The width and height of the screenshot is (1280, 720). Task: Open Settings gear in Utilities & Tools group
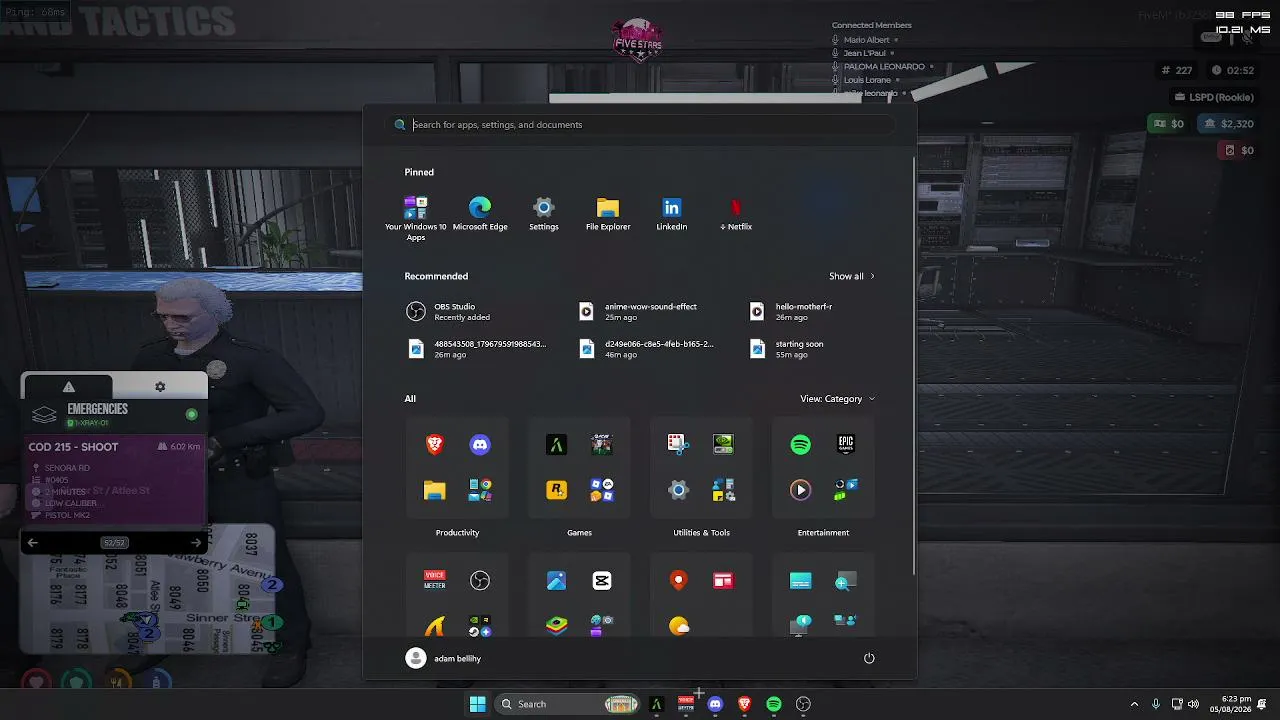pos(678,490)
